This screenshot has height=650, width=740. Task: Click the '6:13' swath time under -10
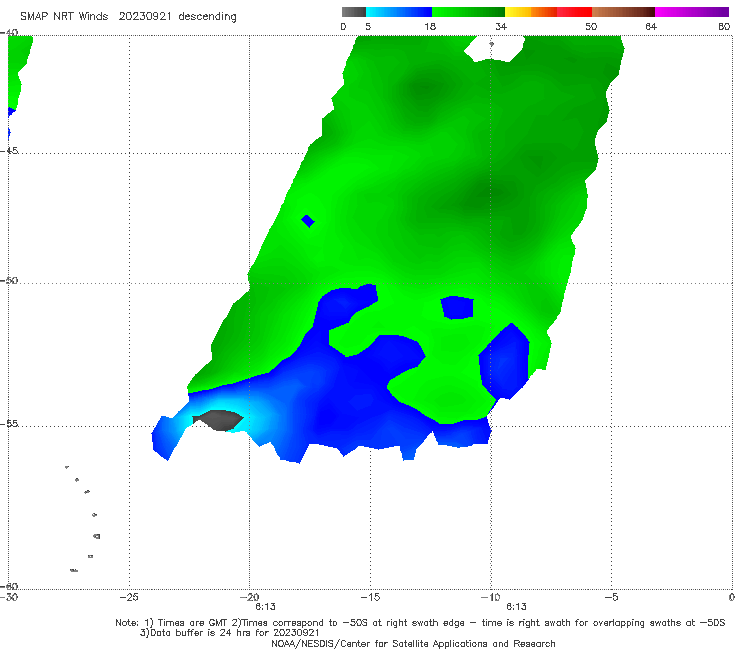pyautogui.click(x=516, y=607)
